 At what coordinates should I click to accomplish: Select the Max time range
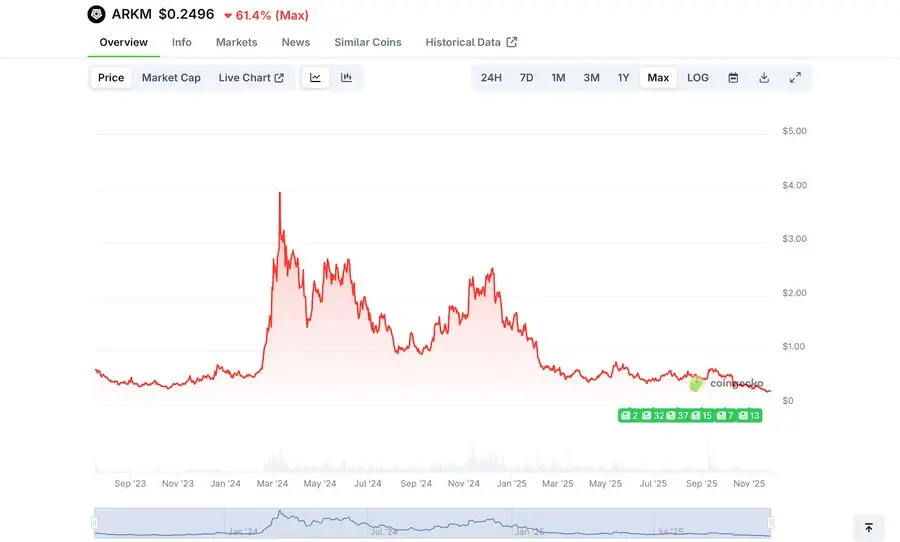point(658,78)
